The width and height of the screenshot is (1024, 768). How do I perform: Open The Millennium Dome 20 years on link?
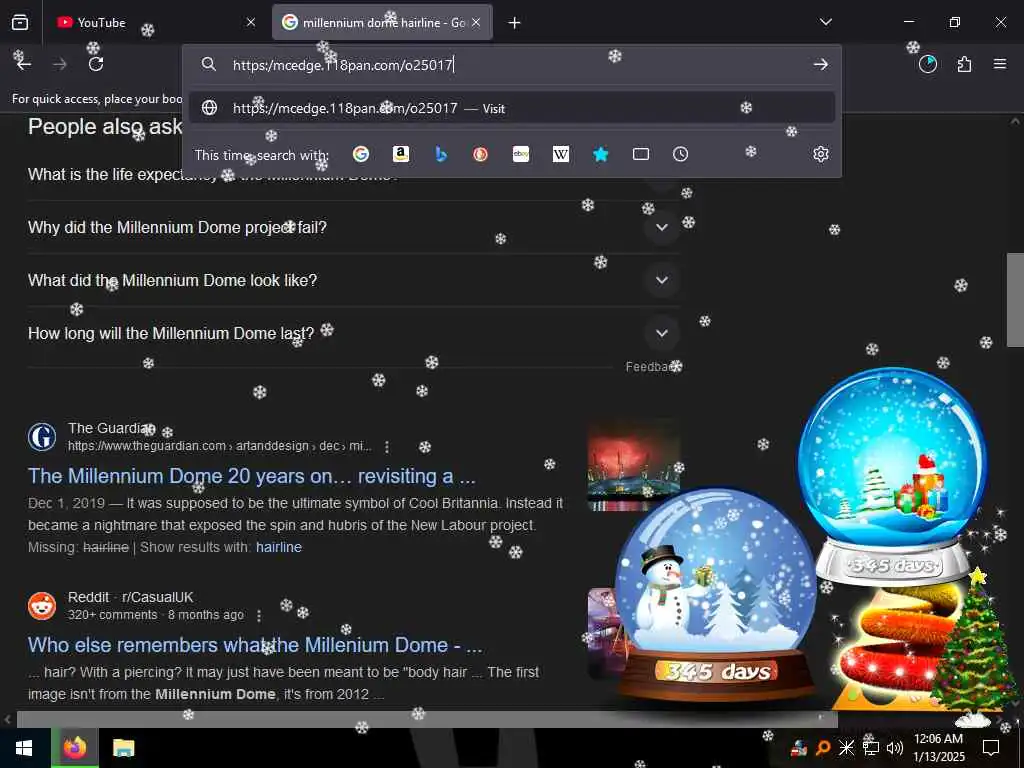251,476
